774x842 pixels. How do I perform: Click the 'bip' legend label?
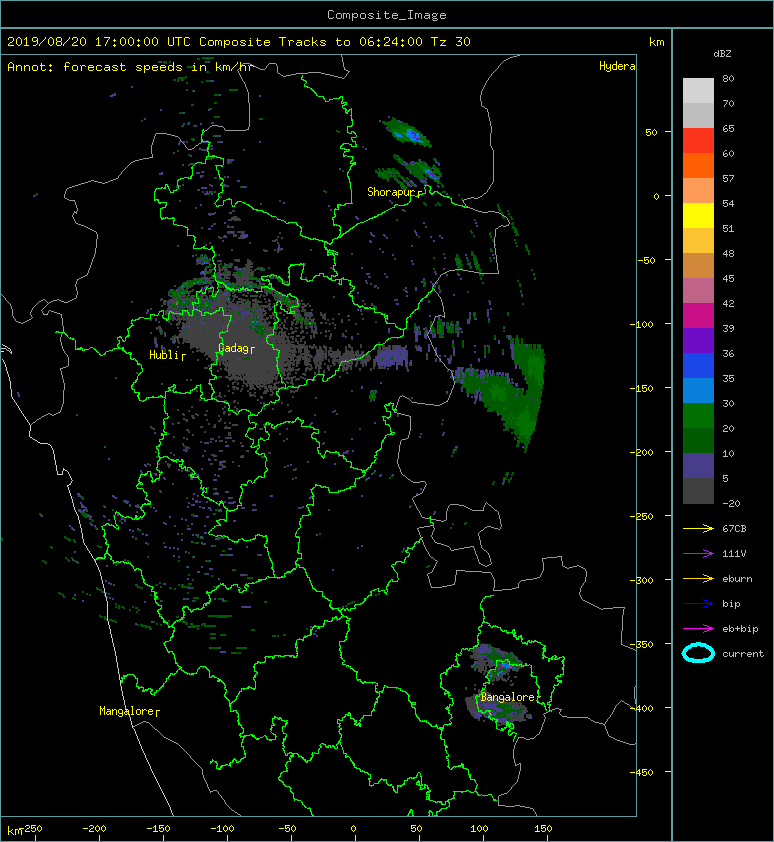pyautogui.click(x=732, y=604)
